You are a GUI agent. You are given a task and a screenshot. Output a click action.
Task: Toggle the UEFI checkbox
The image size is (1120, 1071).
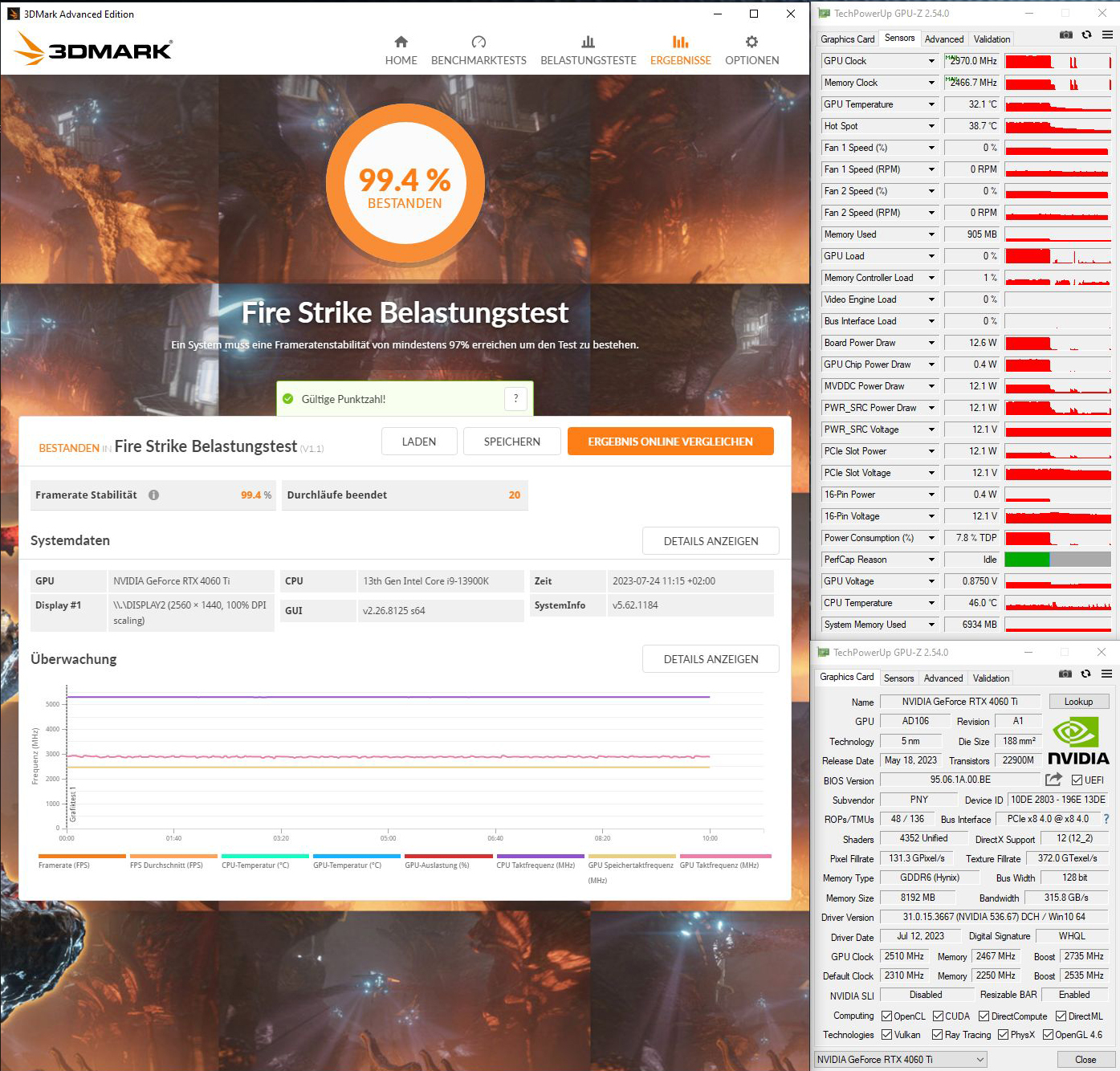pyautogui.click(x=1077, y=780)
